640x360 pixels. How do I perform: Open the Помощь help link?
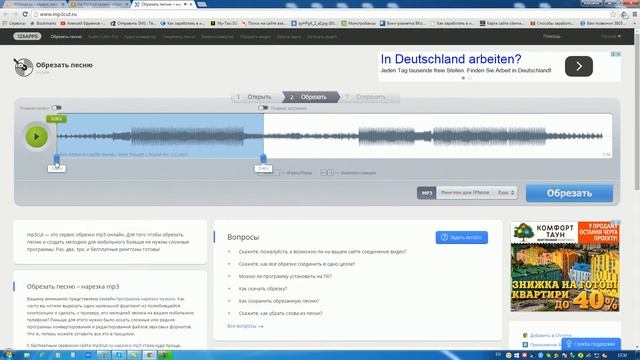(x=551, y=36)
